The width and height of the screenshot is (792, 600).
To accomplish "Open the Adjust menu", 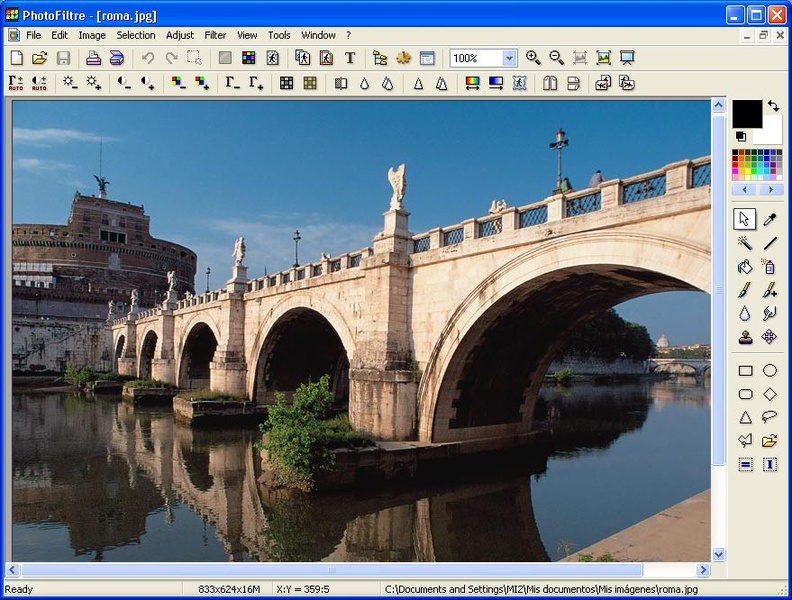I will 180,35.
